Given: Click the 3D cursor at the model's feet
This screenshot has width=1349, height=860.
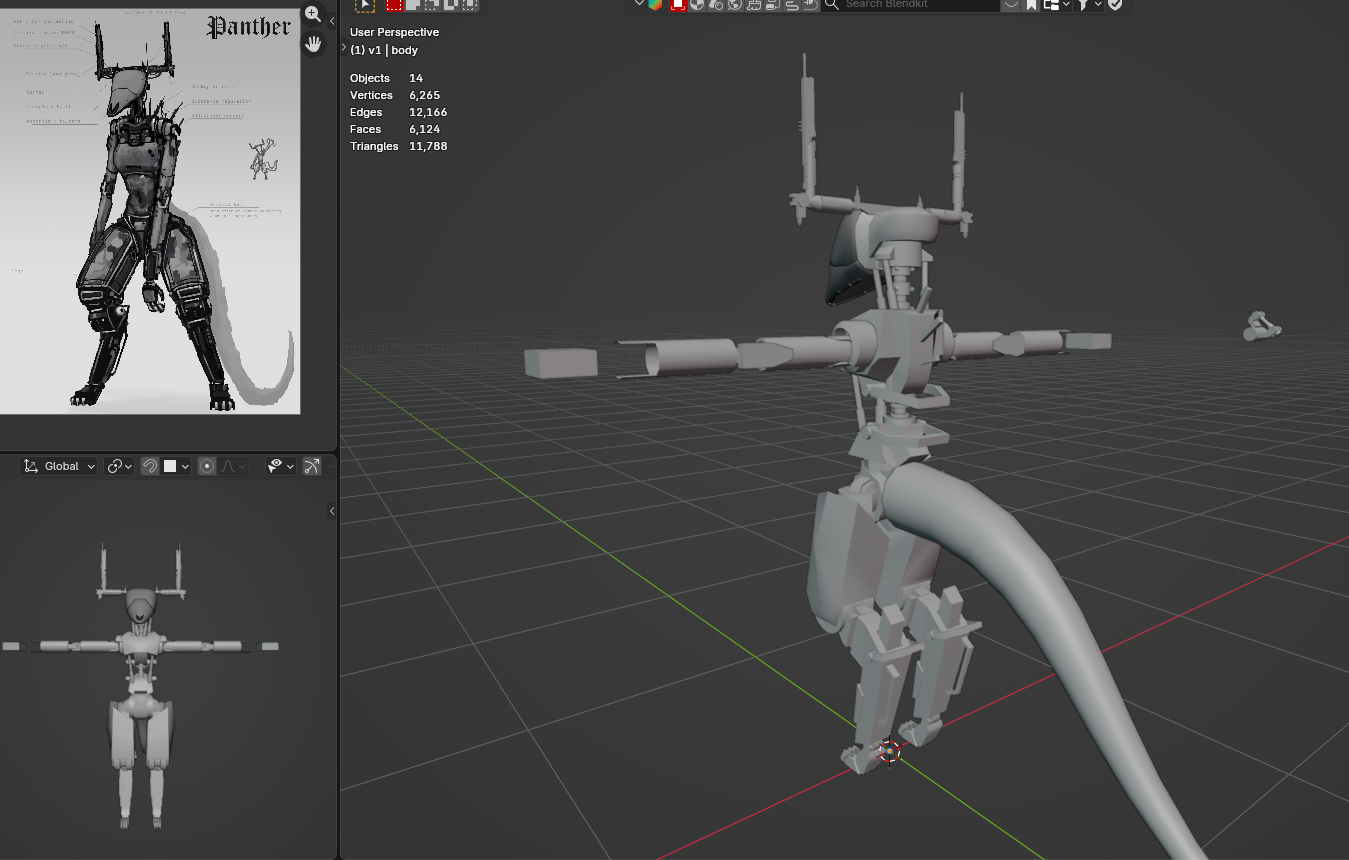Looking at the screenshot, I should click(x=889, y=751).
